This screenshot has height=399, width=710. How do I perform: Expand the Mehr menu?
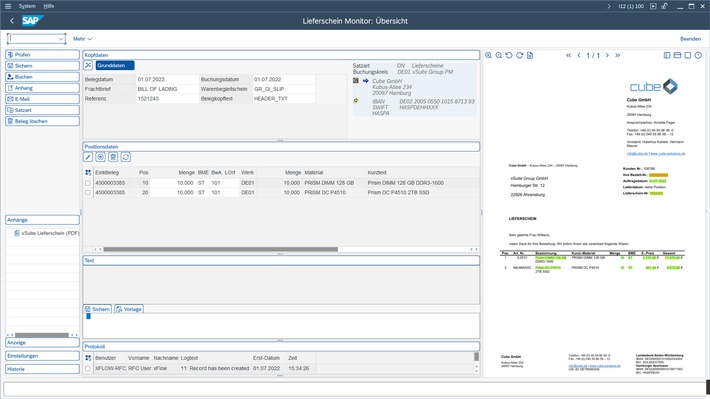tap(82, 39)
